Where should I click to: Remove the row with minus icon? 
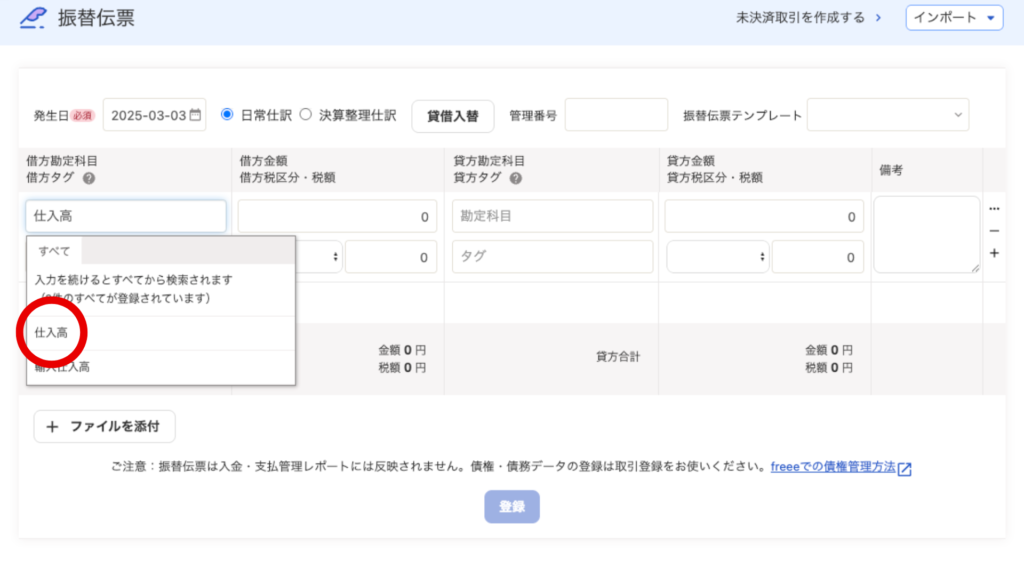coord(994,231)
